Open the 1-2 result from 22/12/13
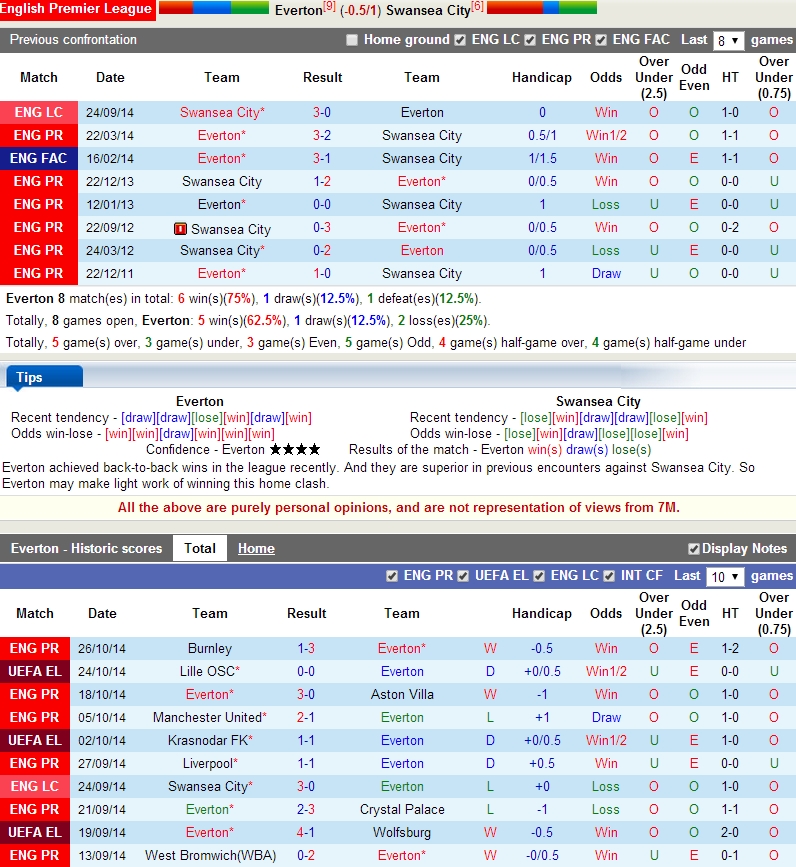Image resolution: width=796 pixels, height=867 pixels. point(322,181)
